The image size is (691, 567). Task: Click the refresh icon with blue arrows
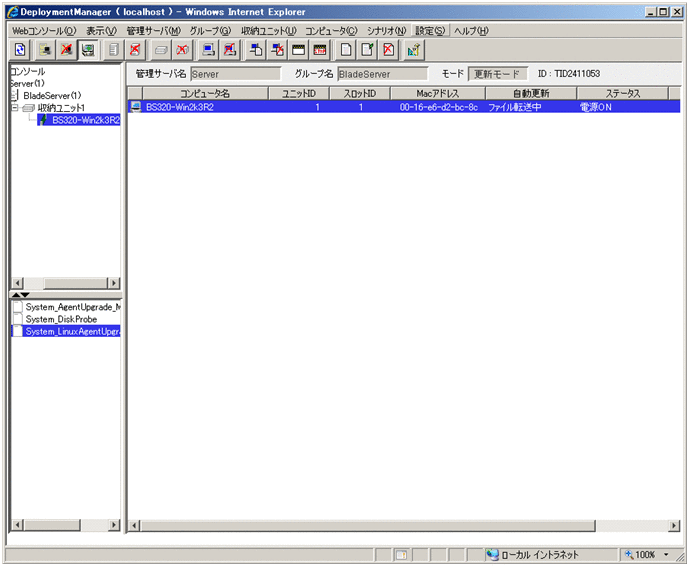point(20,49)
